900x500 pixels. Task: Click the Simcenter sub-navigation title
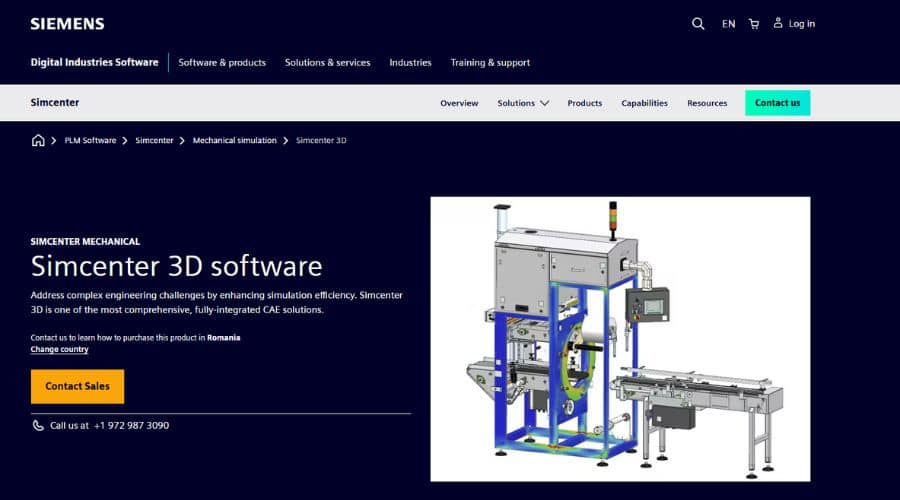(x=55, y=103)
